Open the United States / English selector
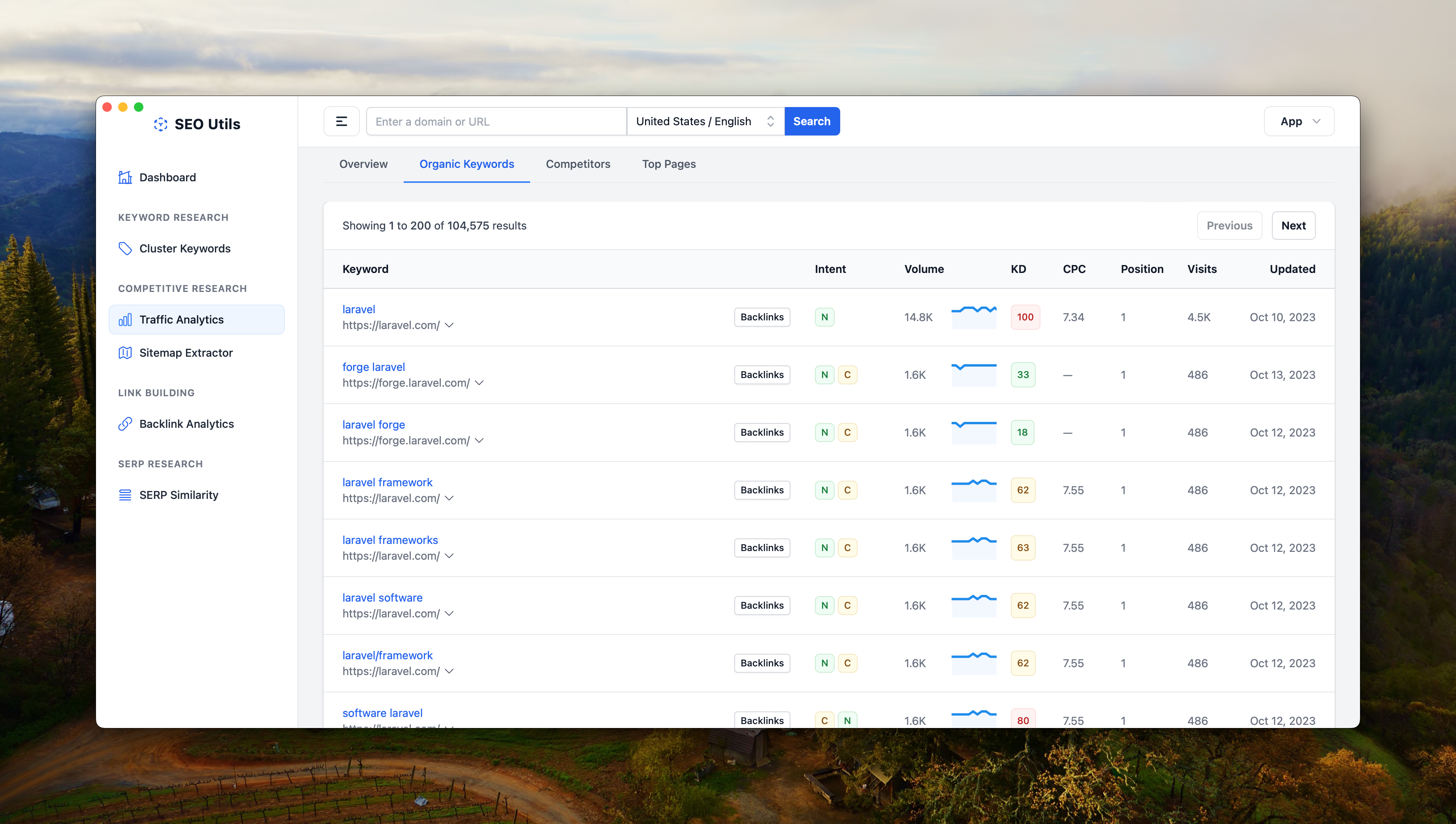The width and height of the screenshot is (1456, 824). [705, 121]
